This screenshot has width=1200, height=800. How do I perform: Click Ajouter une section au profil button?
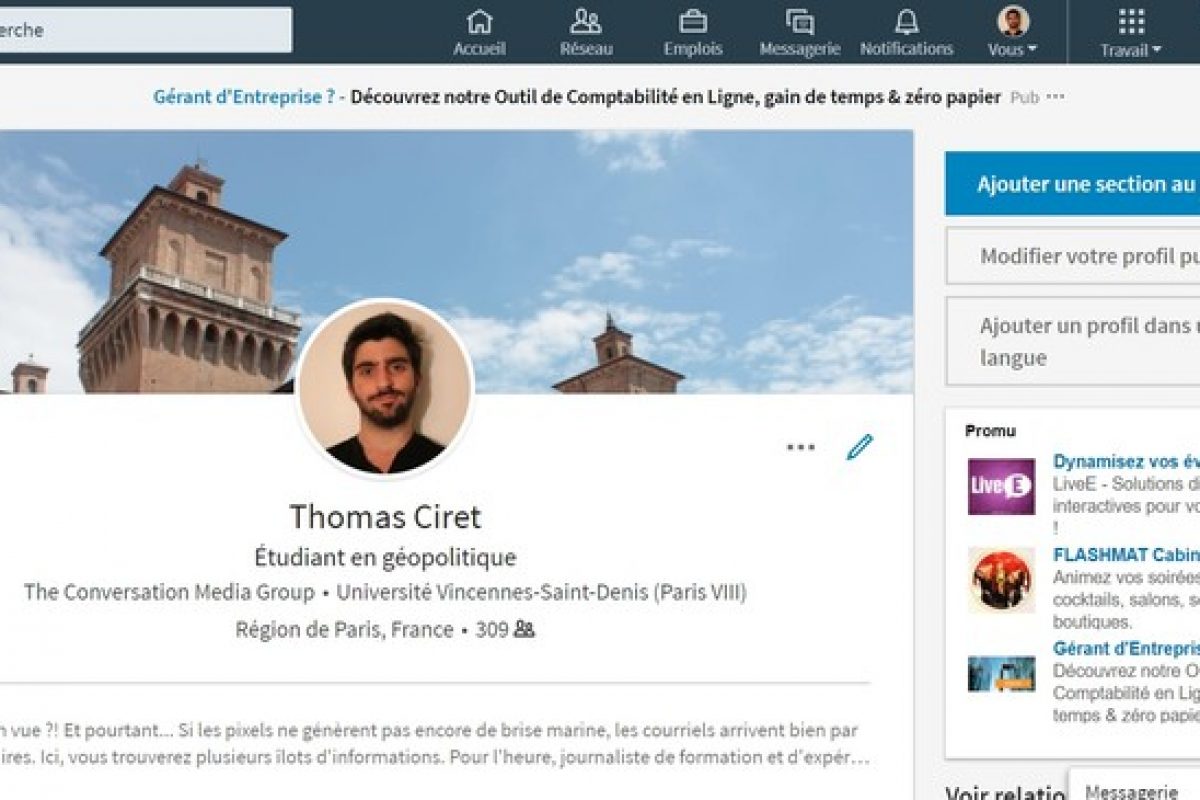click(1073, 184)
